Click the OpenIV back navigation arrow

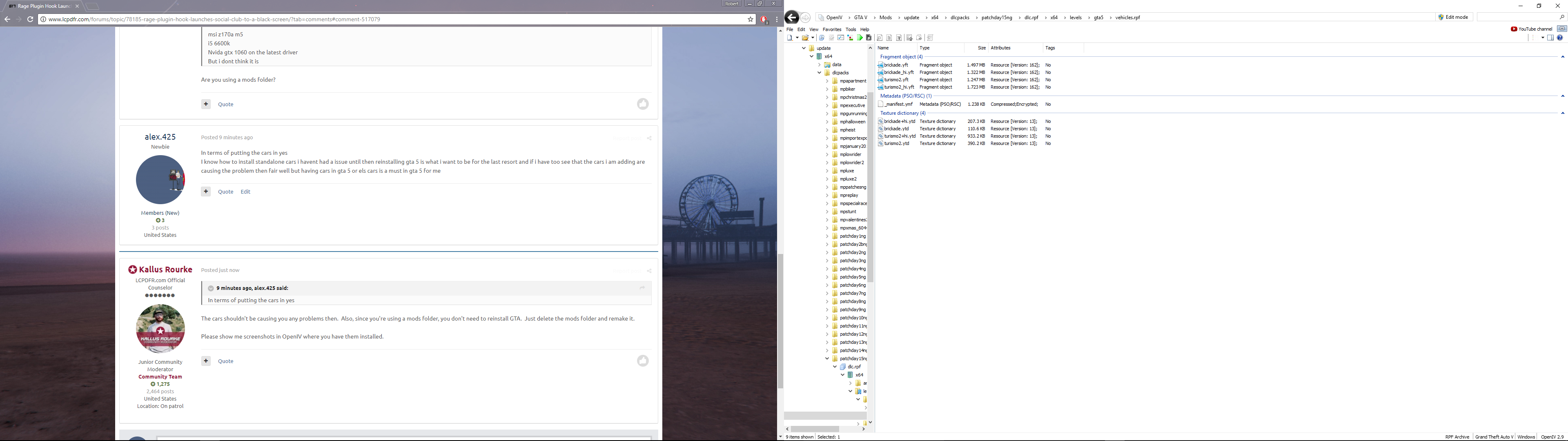coord(791,18)
